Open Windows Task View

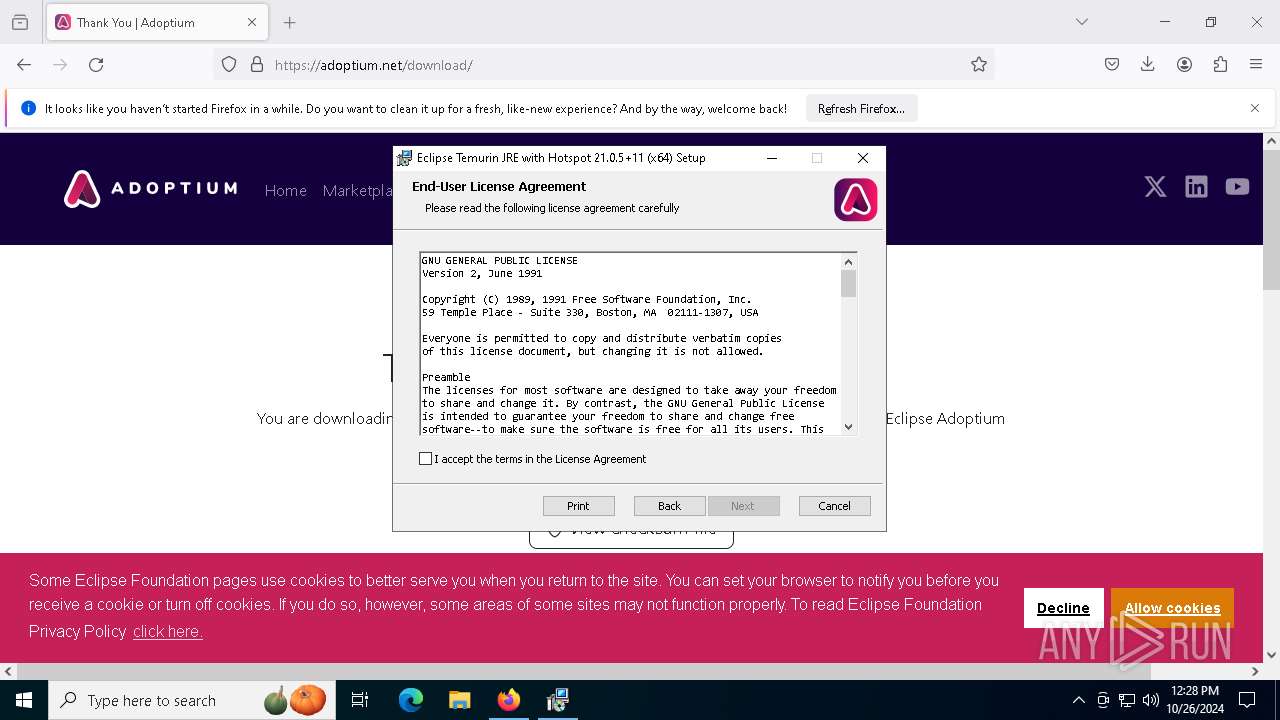(x=360, y=700)
